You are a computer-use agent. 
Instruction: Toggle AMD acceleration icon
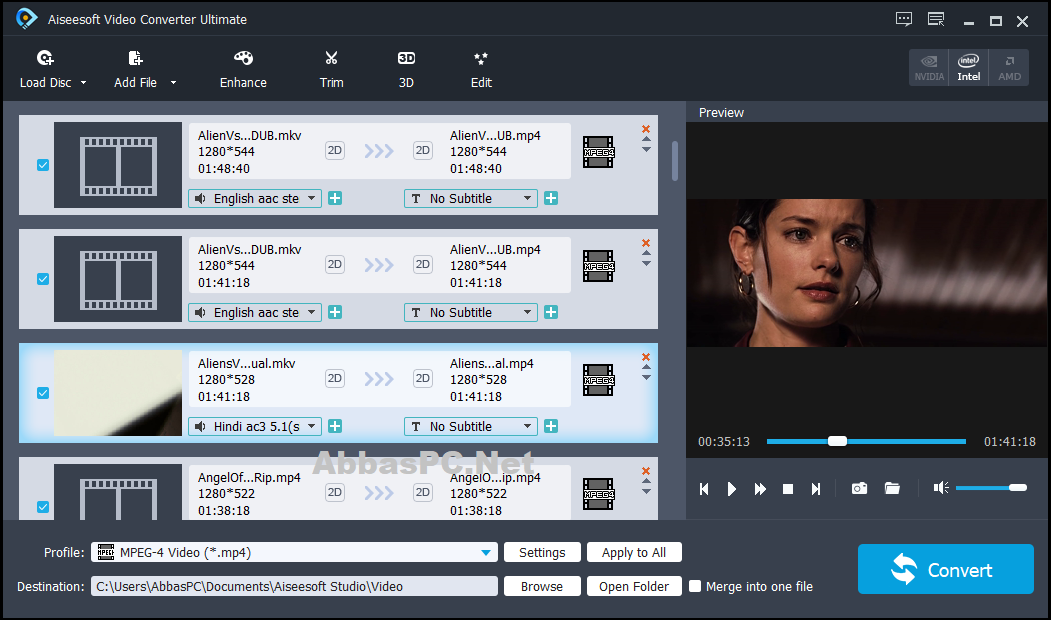coord(1009,68)
